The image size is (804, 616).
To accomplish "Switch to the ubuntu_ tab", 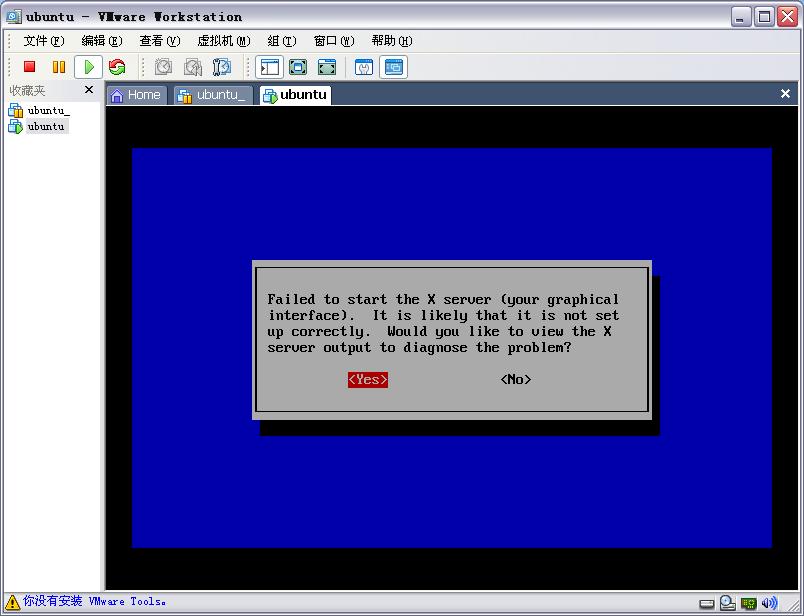I will pyautogui.click(x=213, y=95).
